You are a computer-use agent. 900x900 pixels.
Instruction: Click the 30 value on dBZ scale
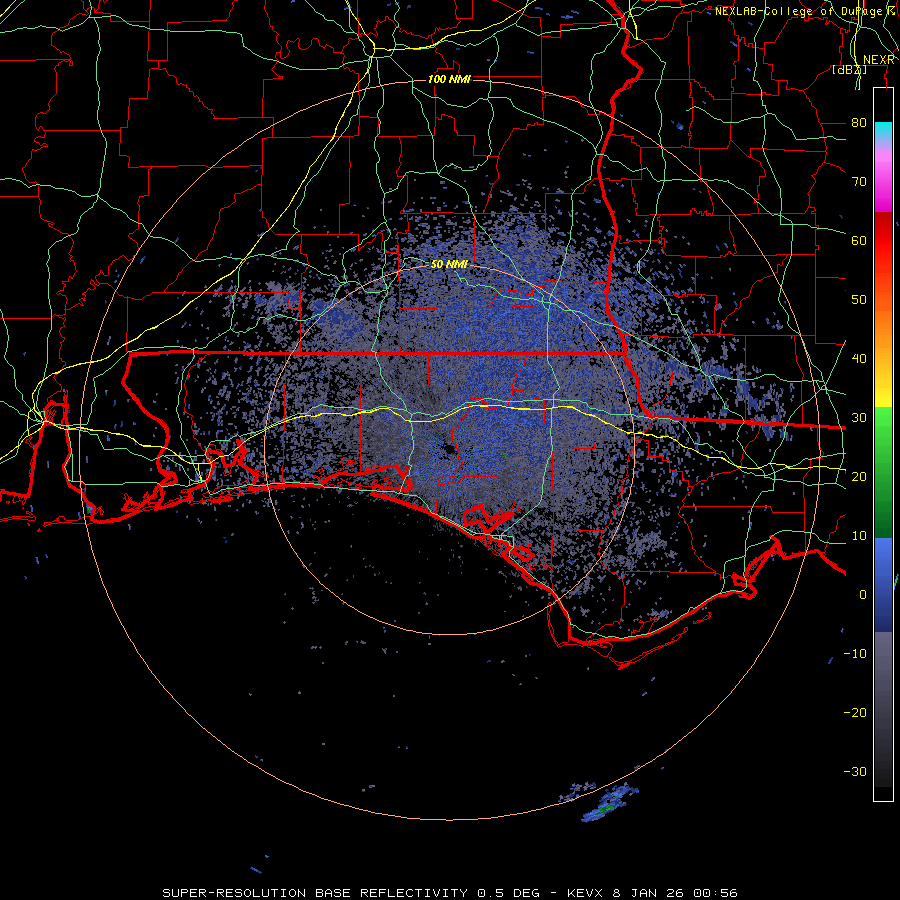coord(859,418)
